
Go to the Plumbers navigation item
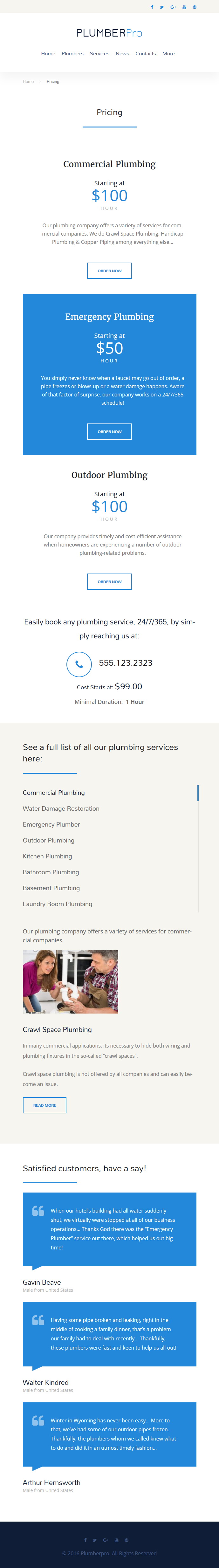click(72, 53)
